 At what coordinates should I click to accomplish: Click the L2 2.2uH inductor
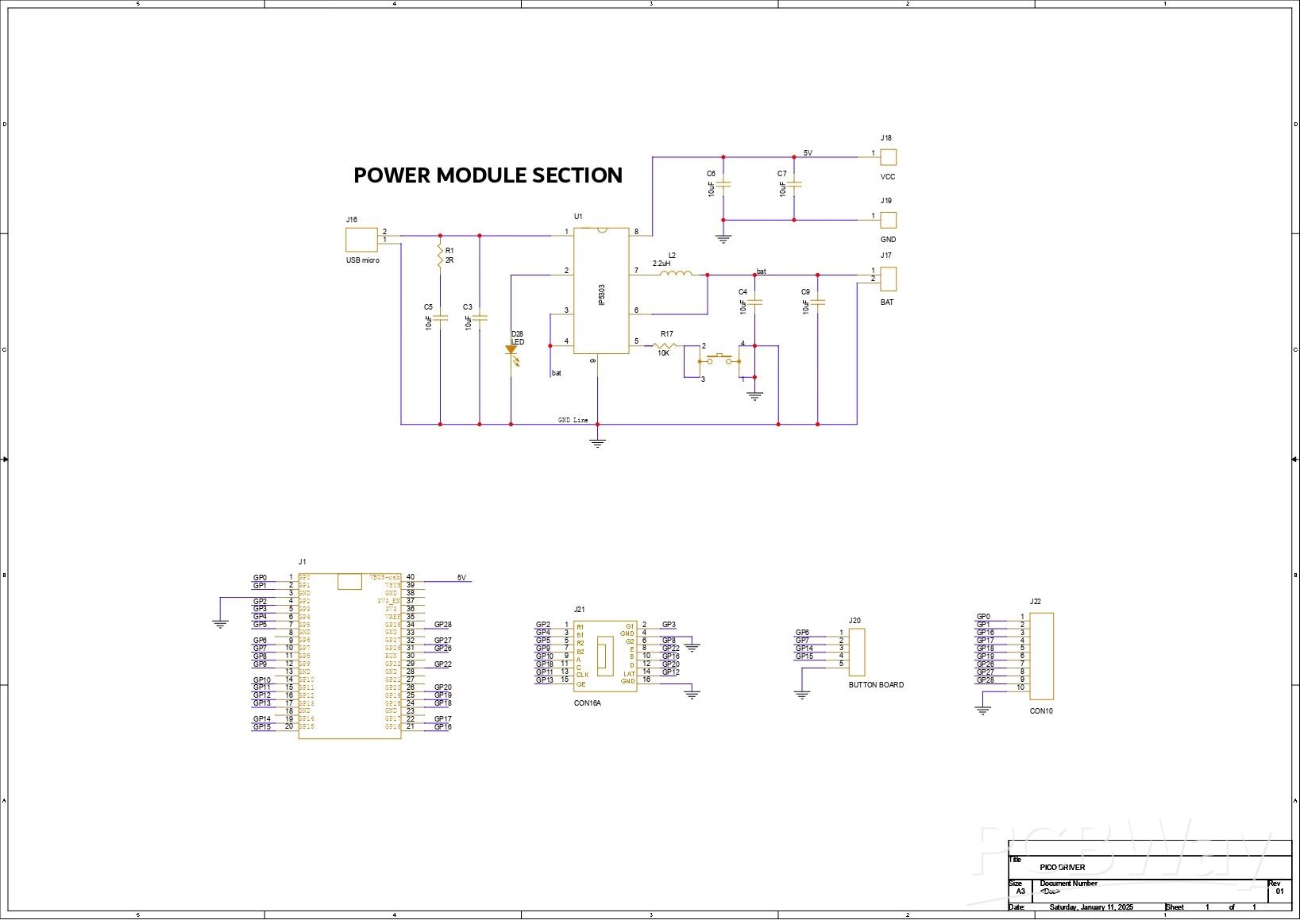coord(676,275)
